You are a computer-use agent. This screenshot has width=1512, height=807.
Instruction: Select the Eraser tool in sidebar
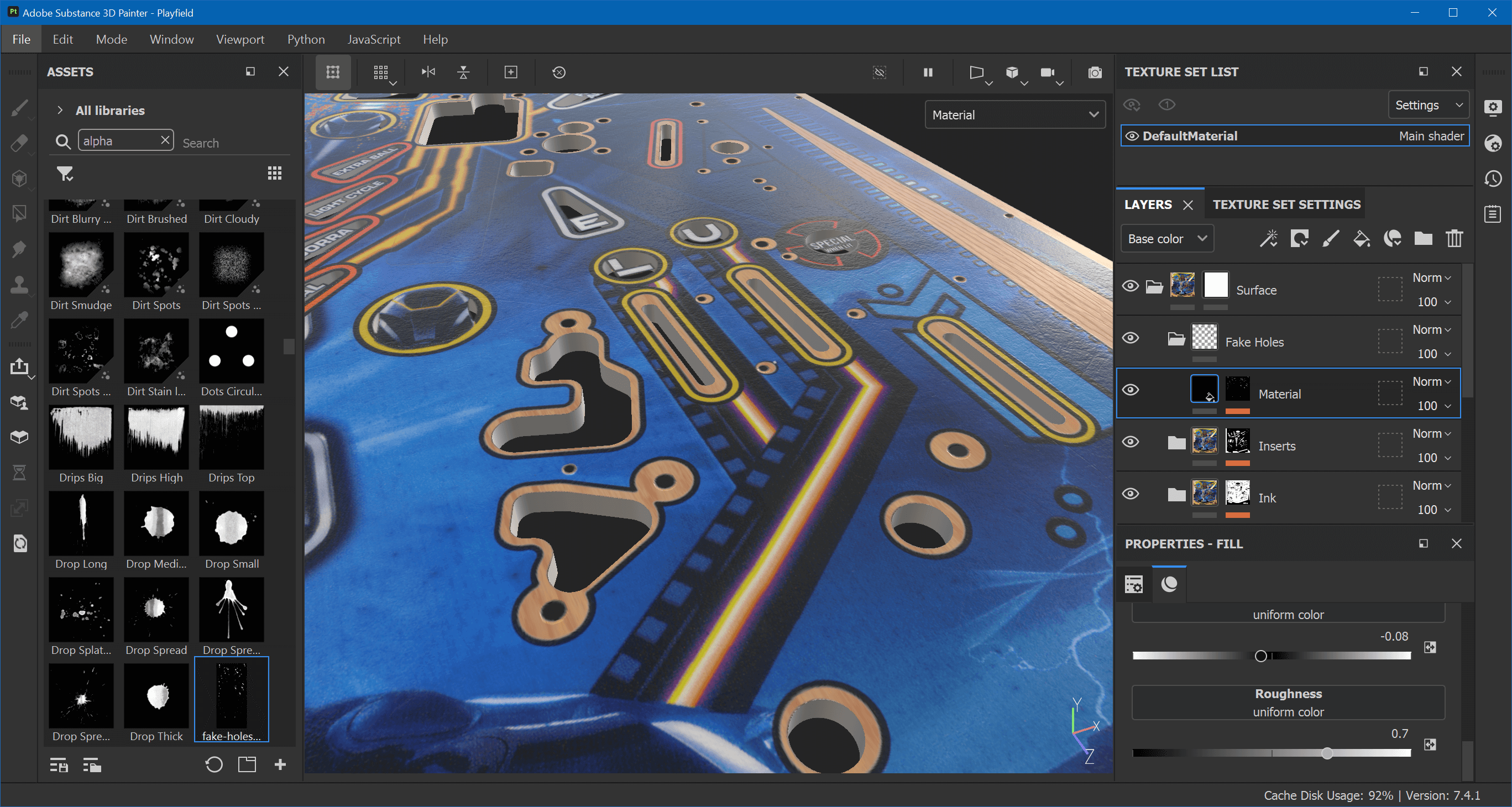pos(19,143)
